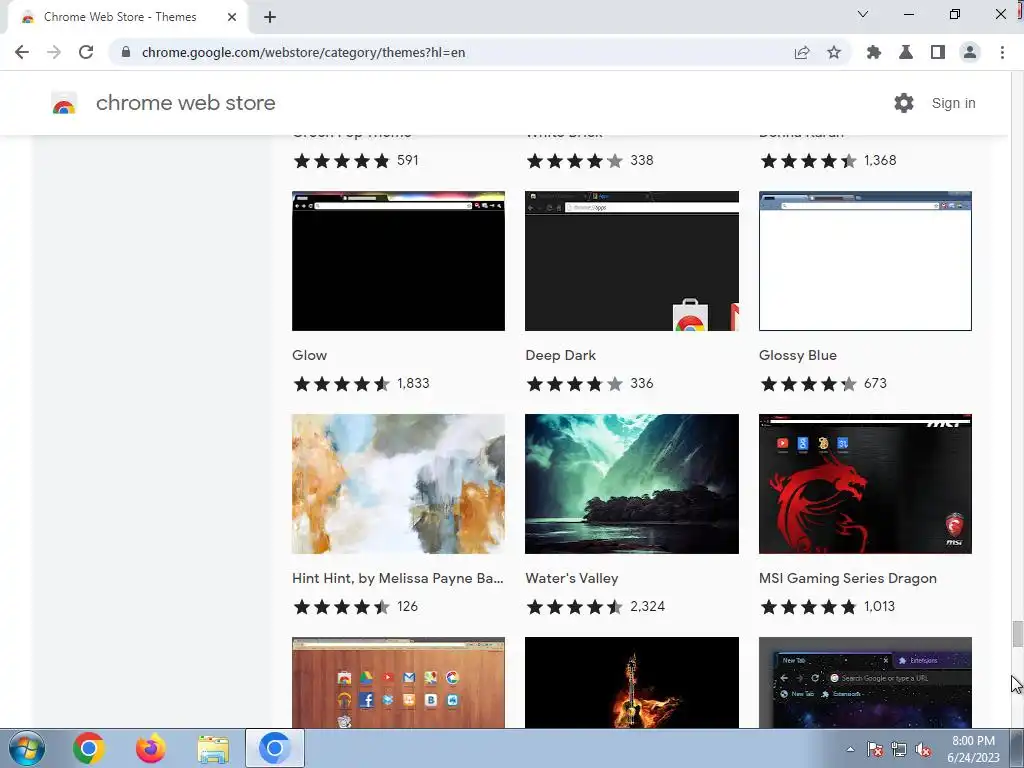Go back using browser back arrow
The height and width of the screenshot is (768, 1024).
(22, 52)
